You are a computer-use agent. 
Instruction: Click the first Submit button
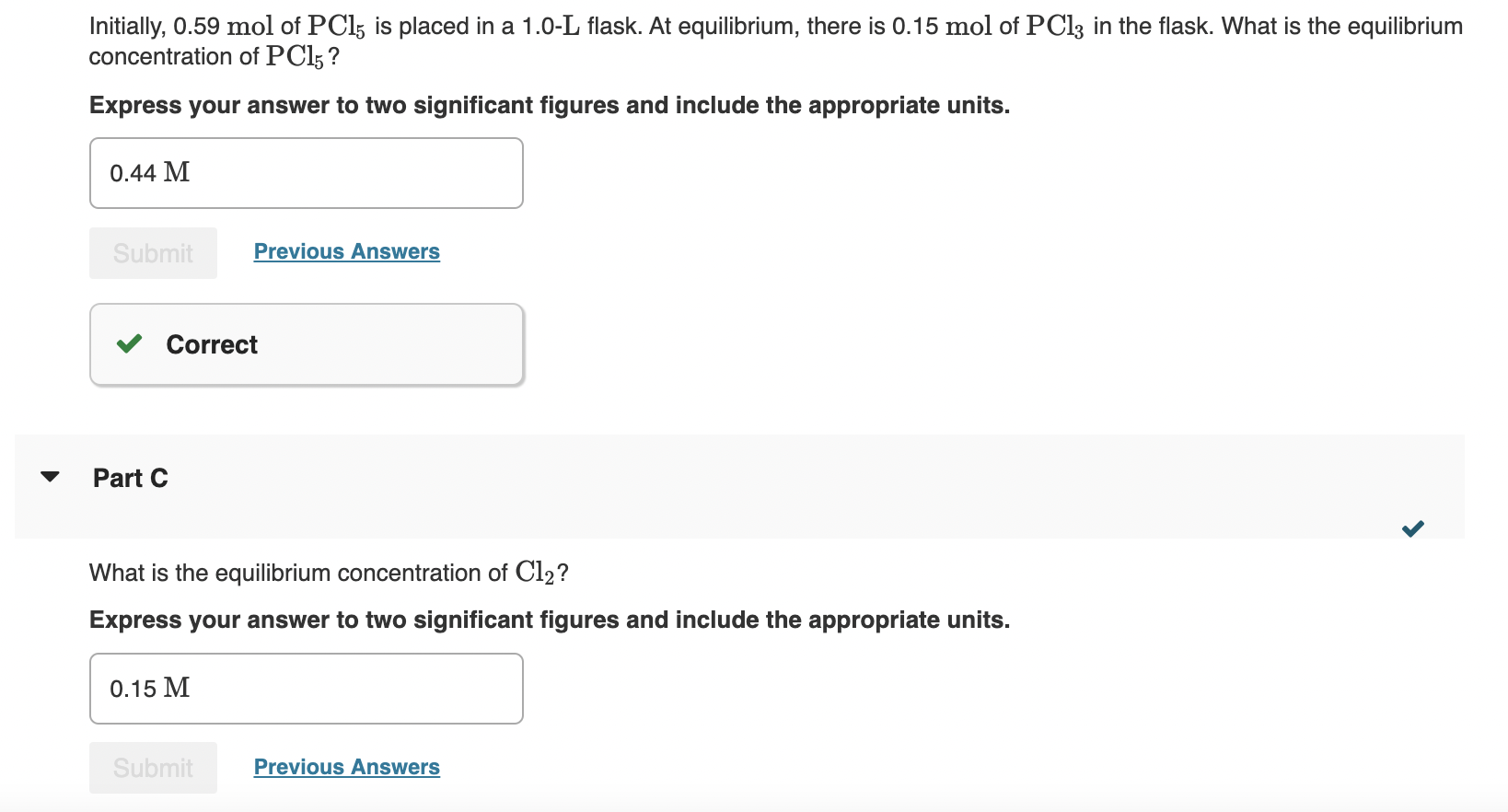point(152,252)
